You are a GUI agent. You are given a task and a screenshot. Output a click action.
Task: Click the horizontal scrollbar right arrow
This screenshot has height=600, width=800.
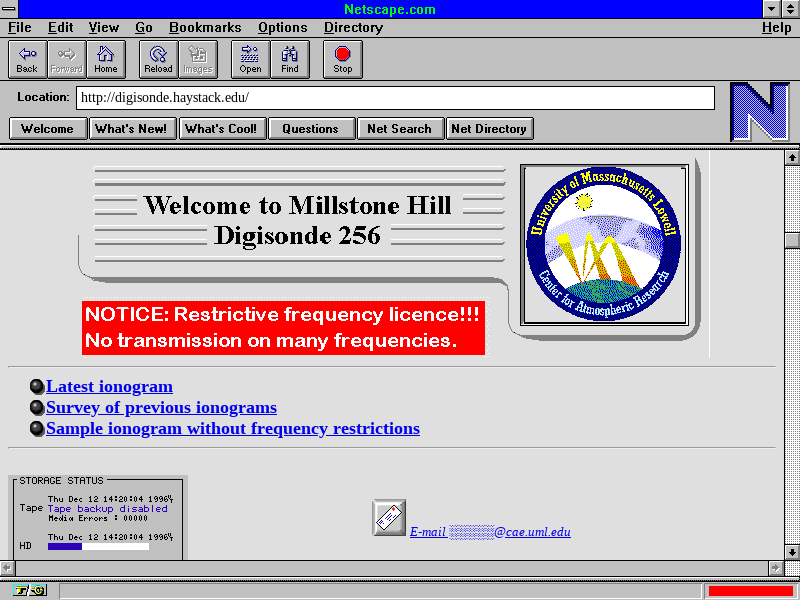(x=775, y=568)
